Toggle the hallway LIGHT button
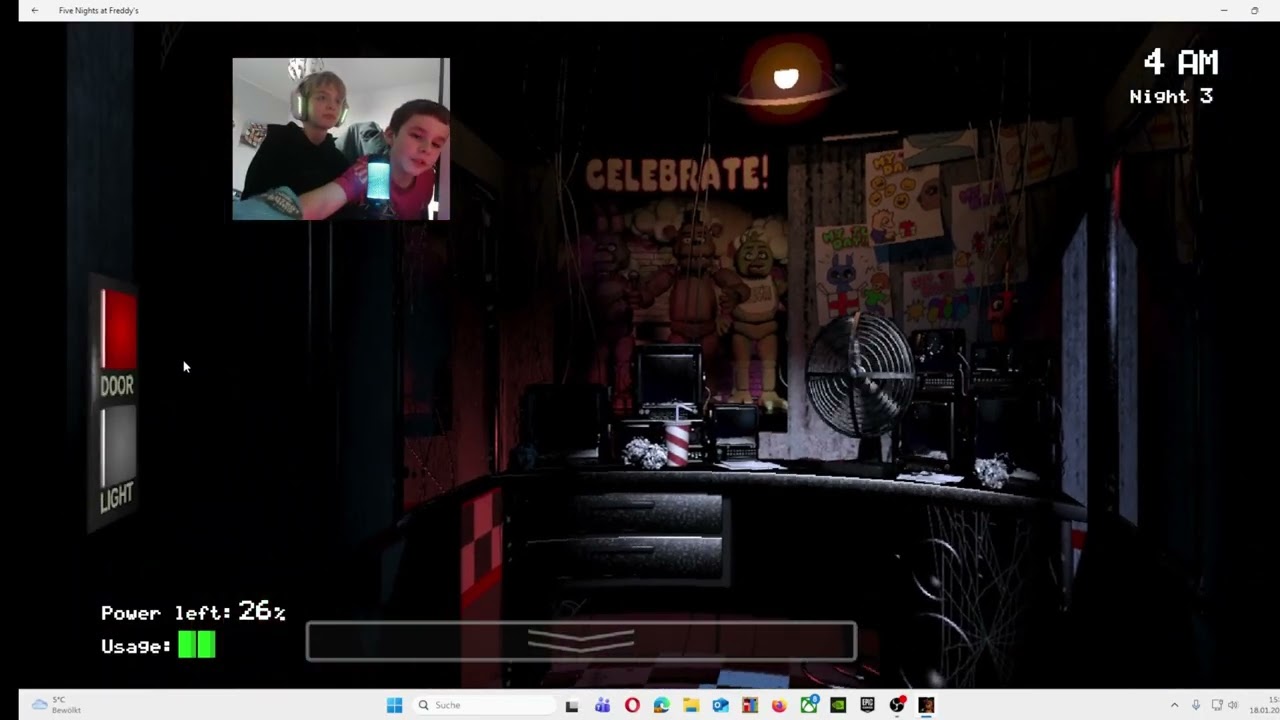The width and height of the screenshot is (1280, 720). pos(118,447)
